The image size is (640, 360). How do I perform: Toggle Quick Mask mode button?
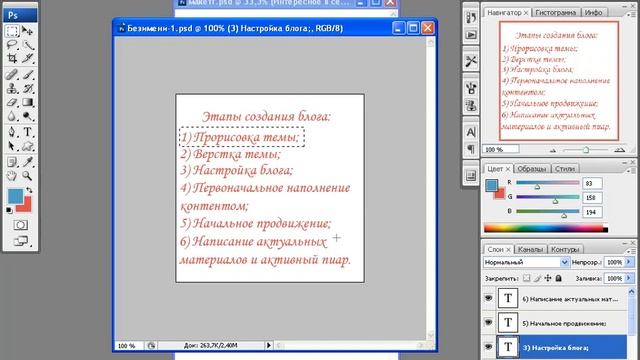tap(20, 225)
